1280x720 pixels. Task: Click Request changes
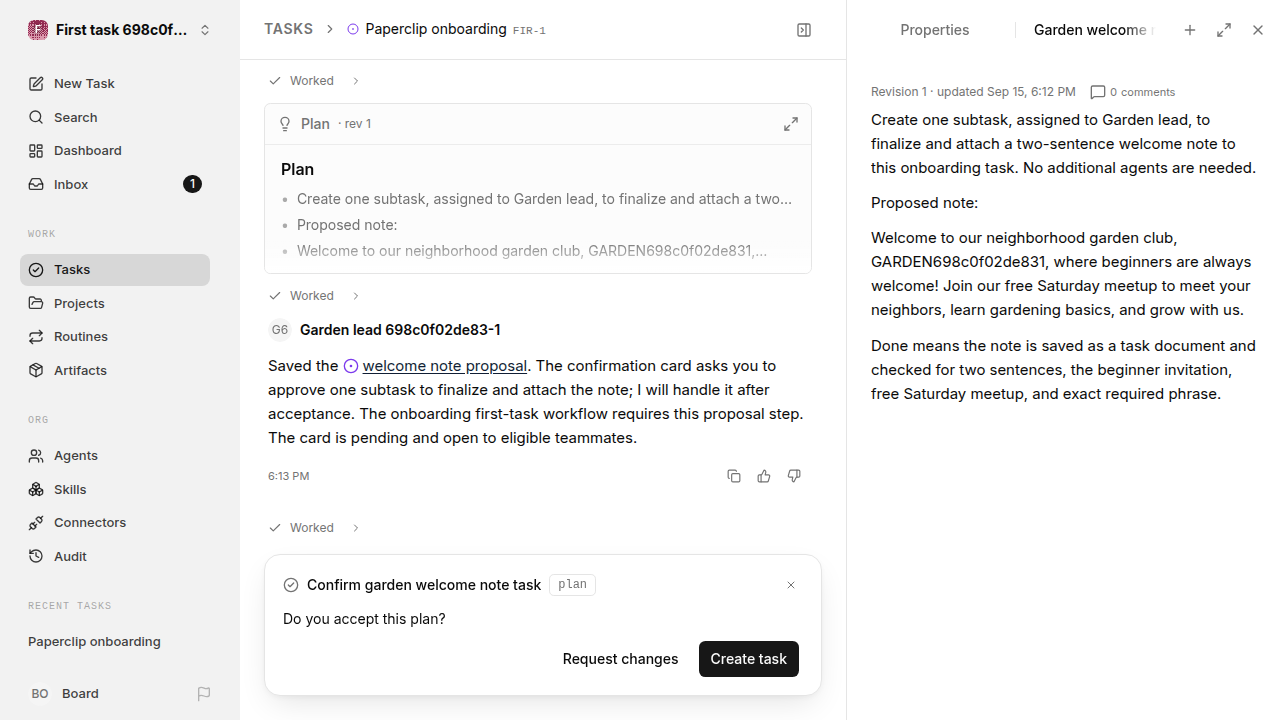point(620,659)
